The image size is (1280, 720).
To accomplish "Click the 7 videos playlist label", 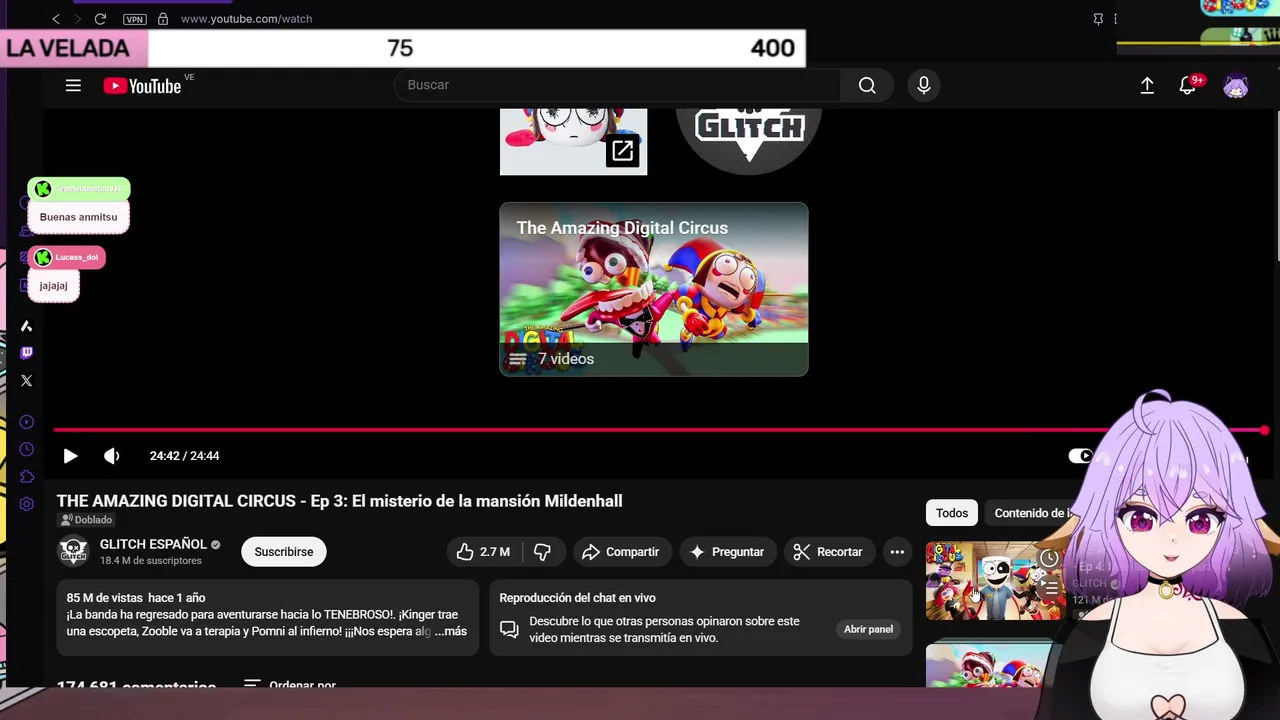I will (x=566, y=359).
